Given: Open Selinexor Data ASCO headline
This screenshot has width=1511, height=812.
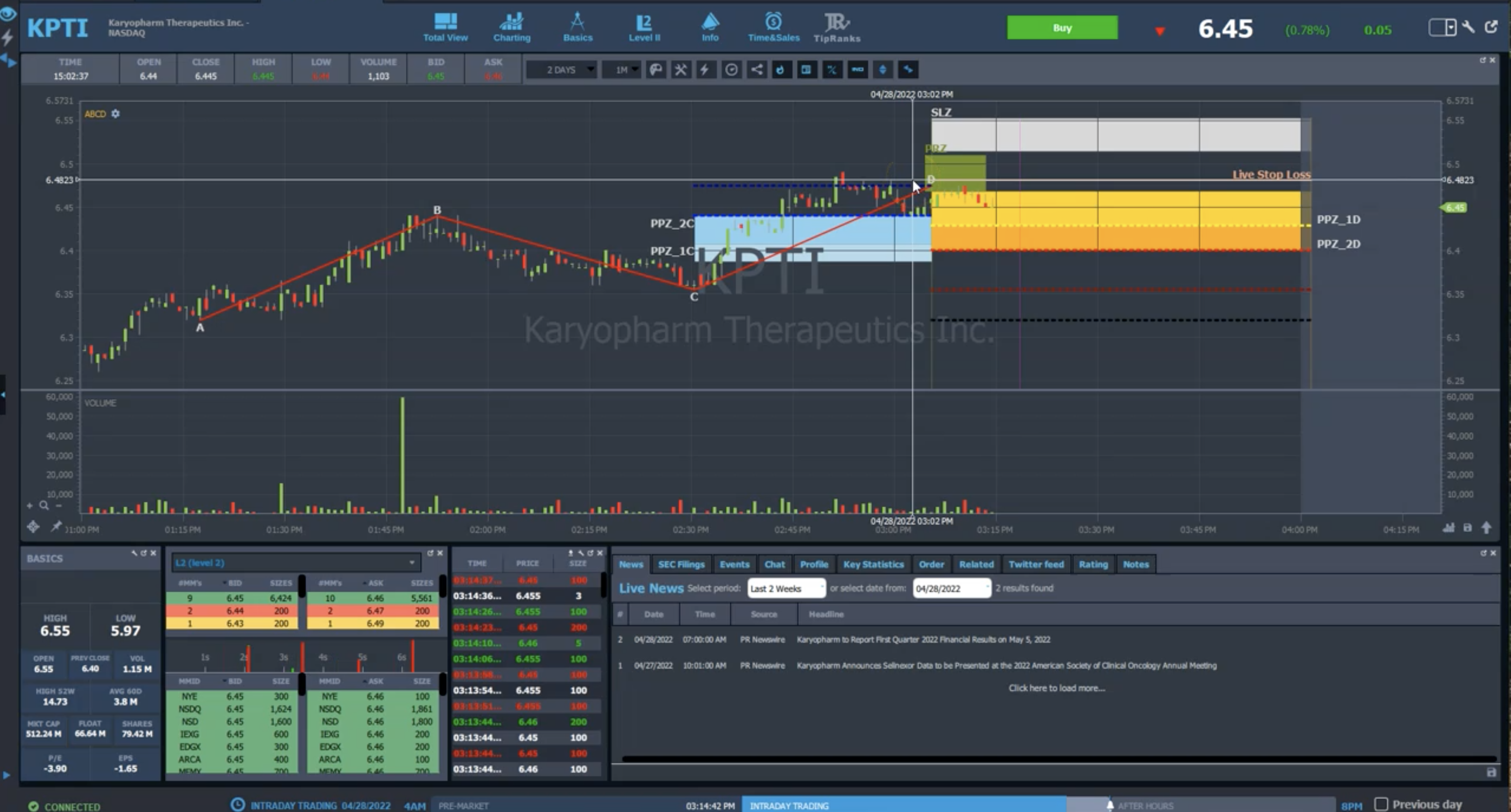Looking at the screenshot, I should pyautogui.click(x=1007, y=665).
